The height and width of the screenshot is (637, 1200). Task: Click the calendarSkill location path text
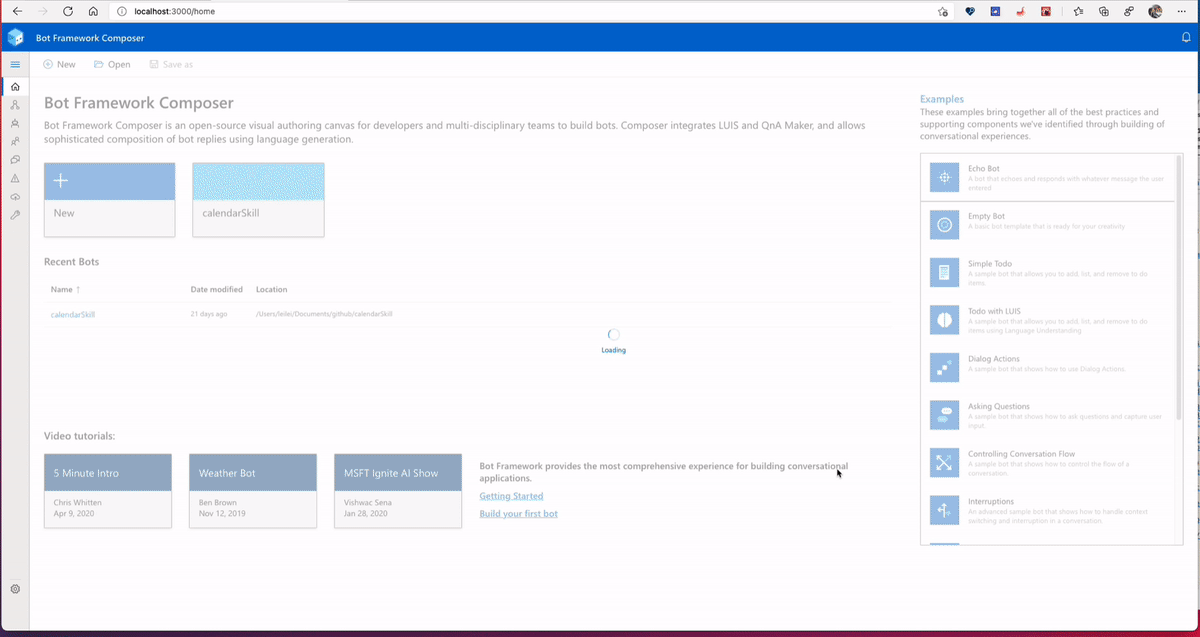click(x=324, y=314)
